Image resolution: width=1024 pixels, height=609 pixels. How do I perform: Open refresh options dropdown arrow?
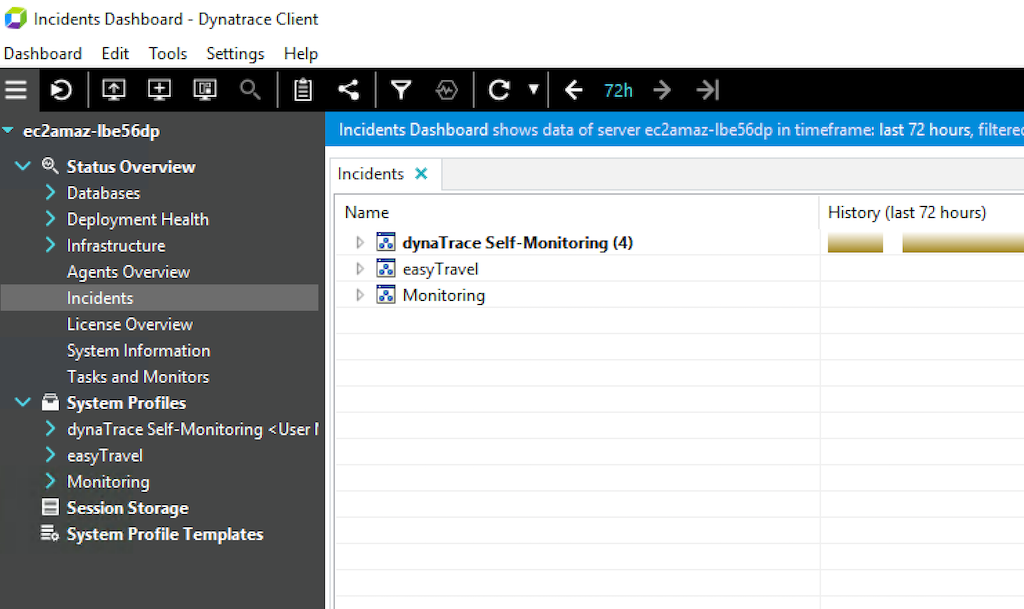click(534, 89)
